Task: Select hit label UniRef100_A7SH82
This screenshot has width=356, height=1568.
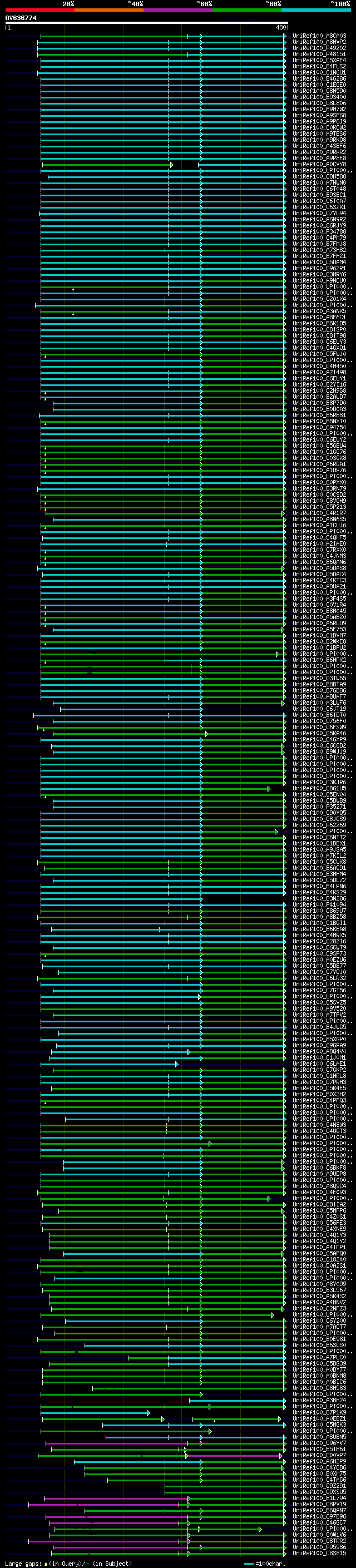Action: [319, 250]
